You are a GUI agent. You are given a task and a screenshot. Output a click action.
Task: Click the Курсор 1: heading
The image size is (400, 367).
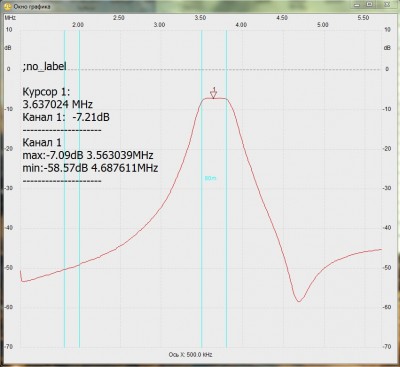point(46,92)
